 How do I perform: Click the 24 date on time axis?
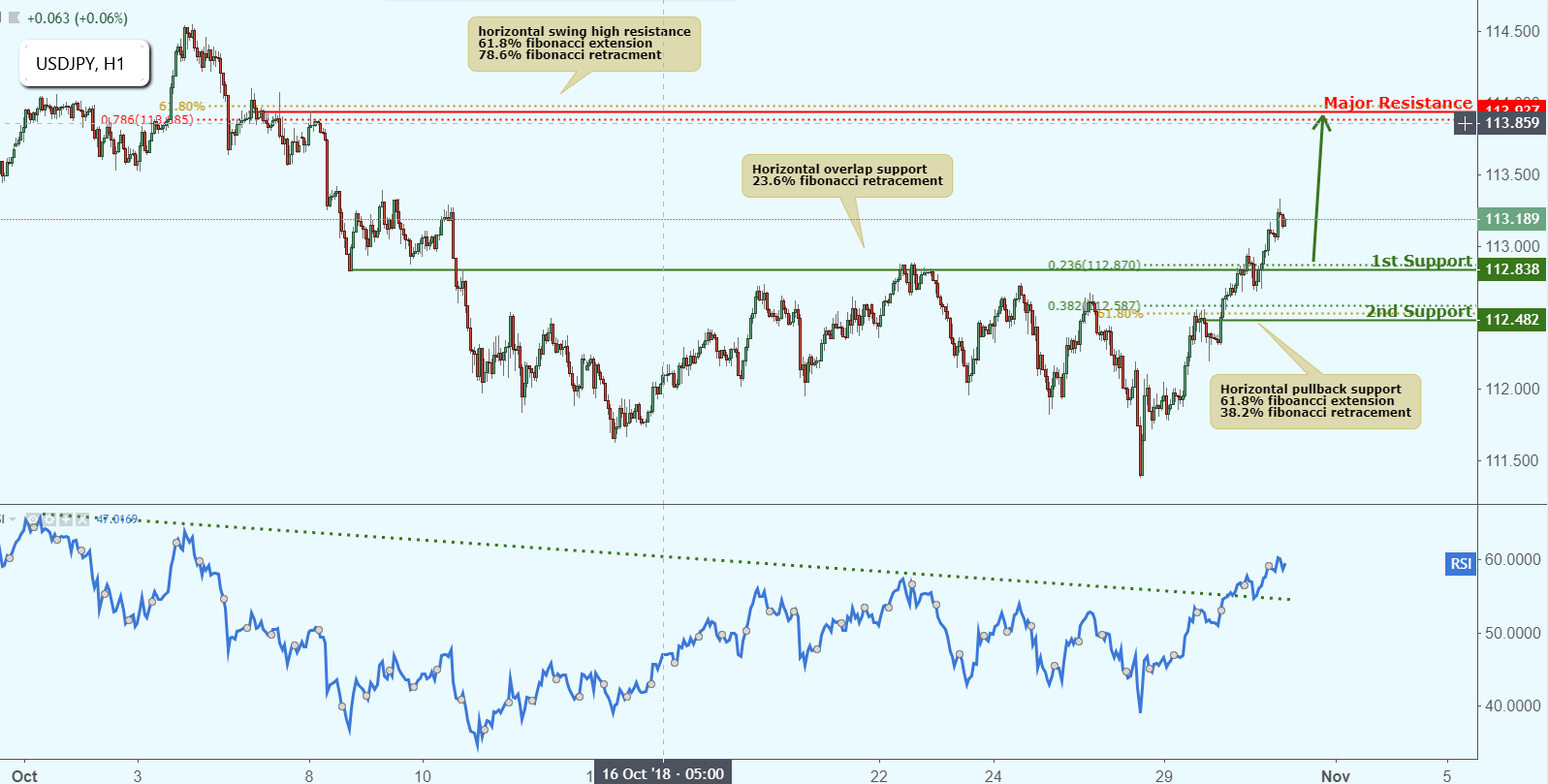[x=993, y=775]
